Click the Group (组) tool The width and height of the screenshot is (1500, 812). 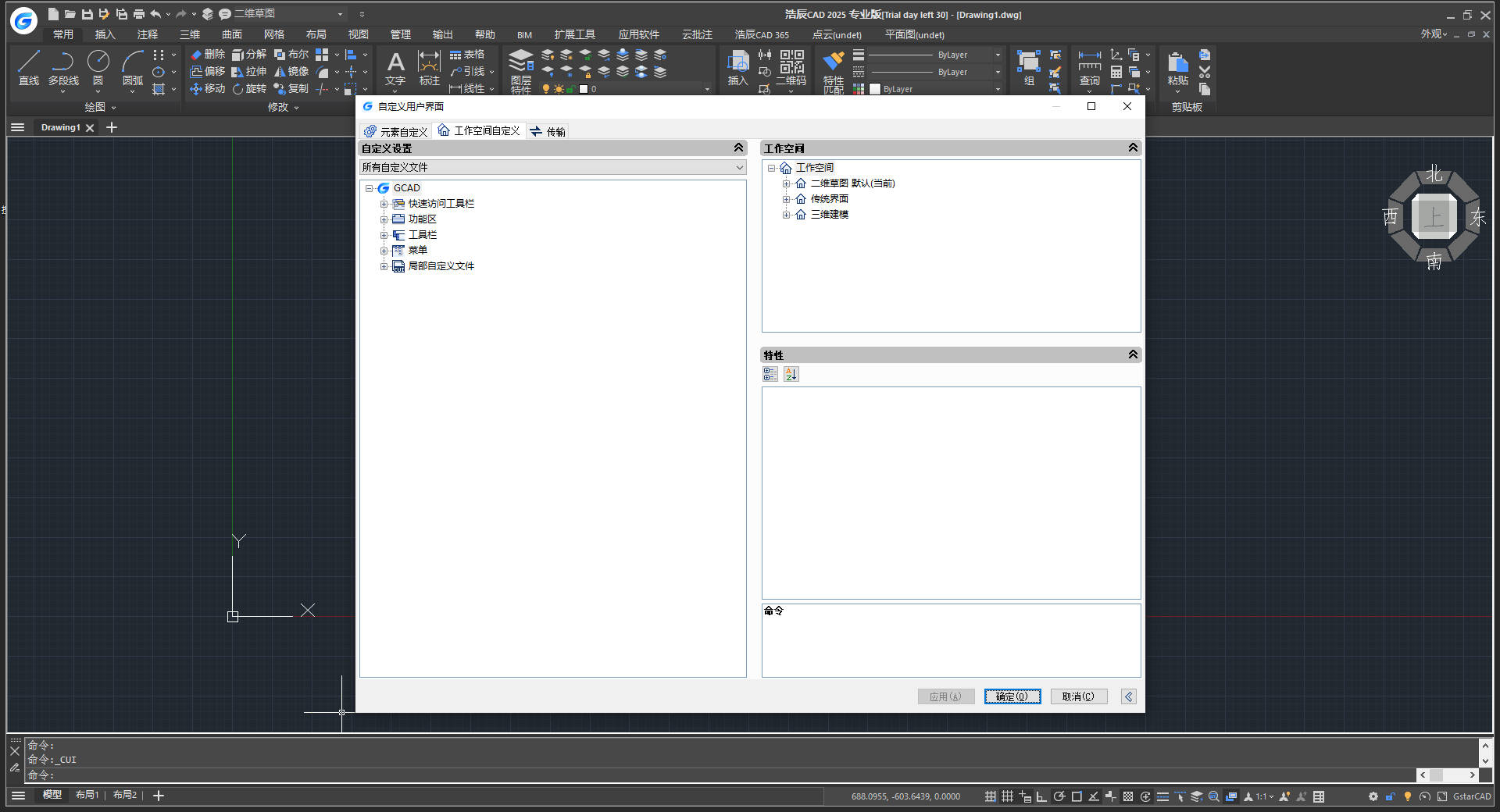point(1029,68)
